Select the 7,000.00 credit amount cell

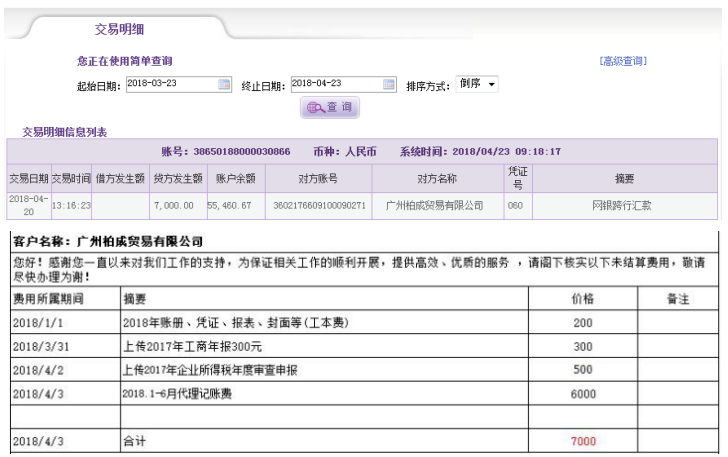click(x=178, y=205)
